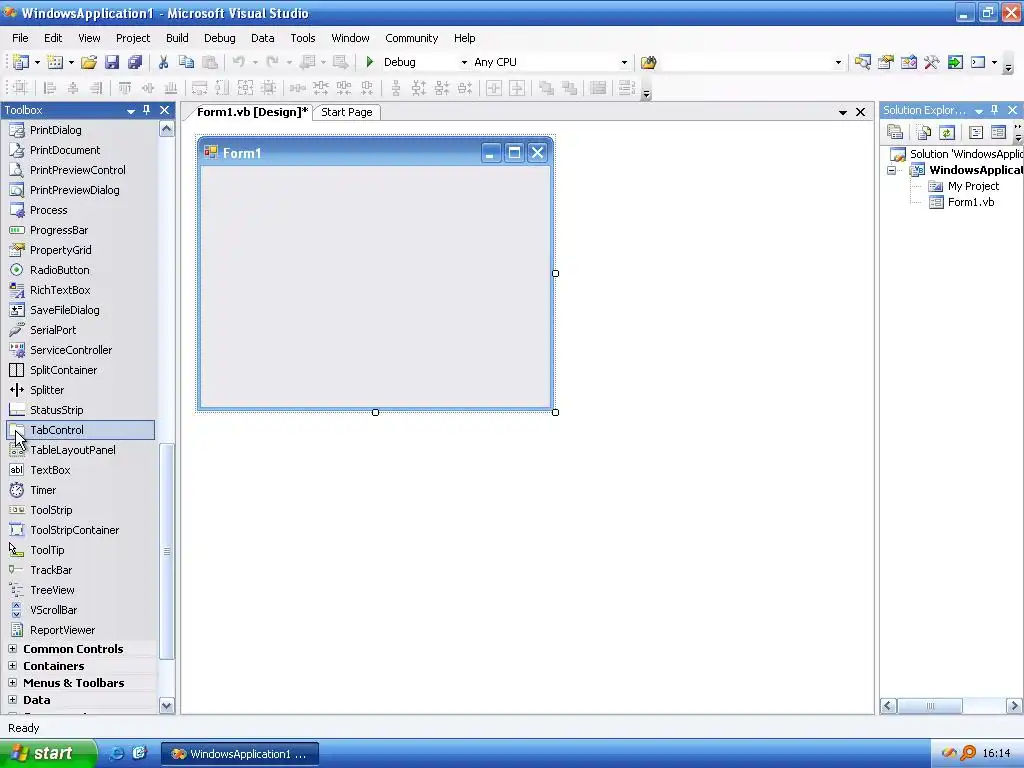Click the Toolbox scroll down arrow
Viewport: 1024px width, 768px height.
167,705
